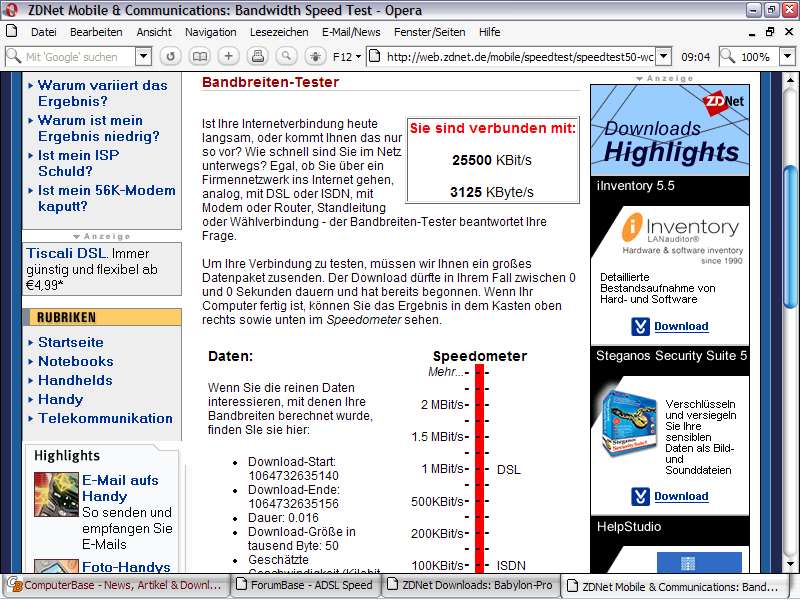Viewport: 800px width, 600px height.
Task: Open 'Ist mein ISP Schuld?' link
Action: pos(79,163)
